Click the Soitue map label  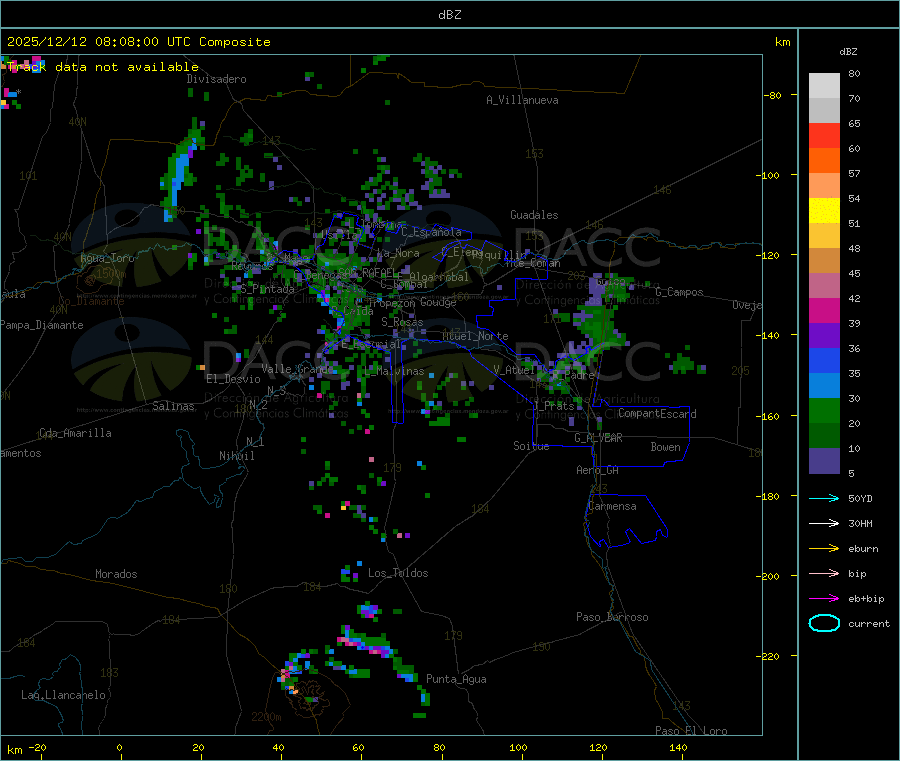(x=532, y=446)
